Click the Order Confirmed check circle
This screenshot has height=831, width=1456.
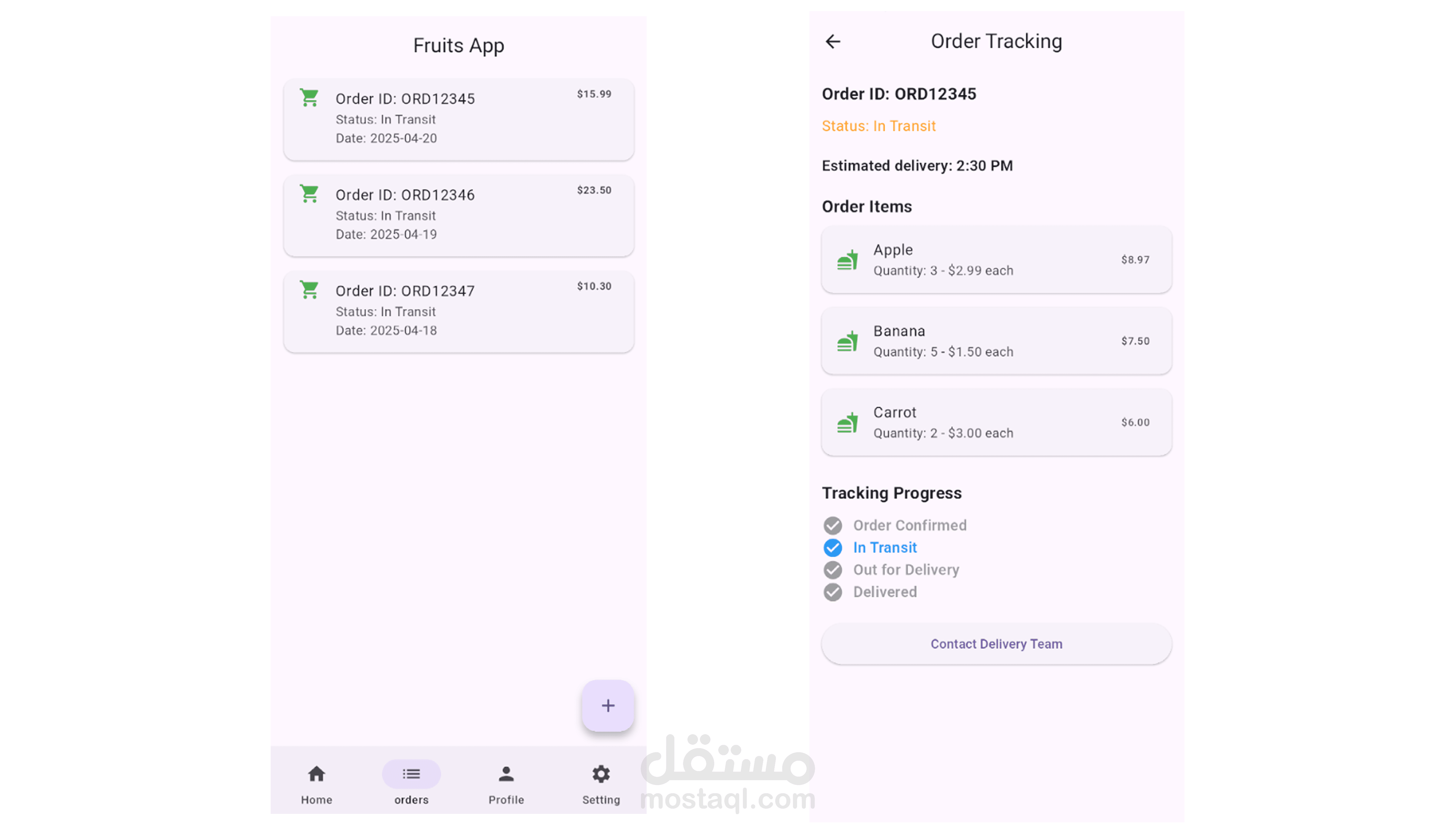832,525
